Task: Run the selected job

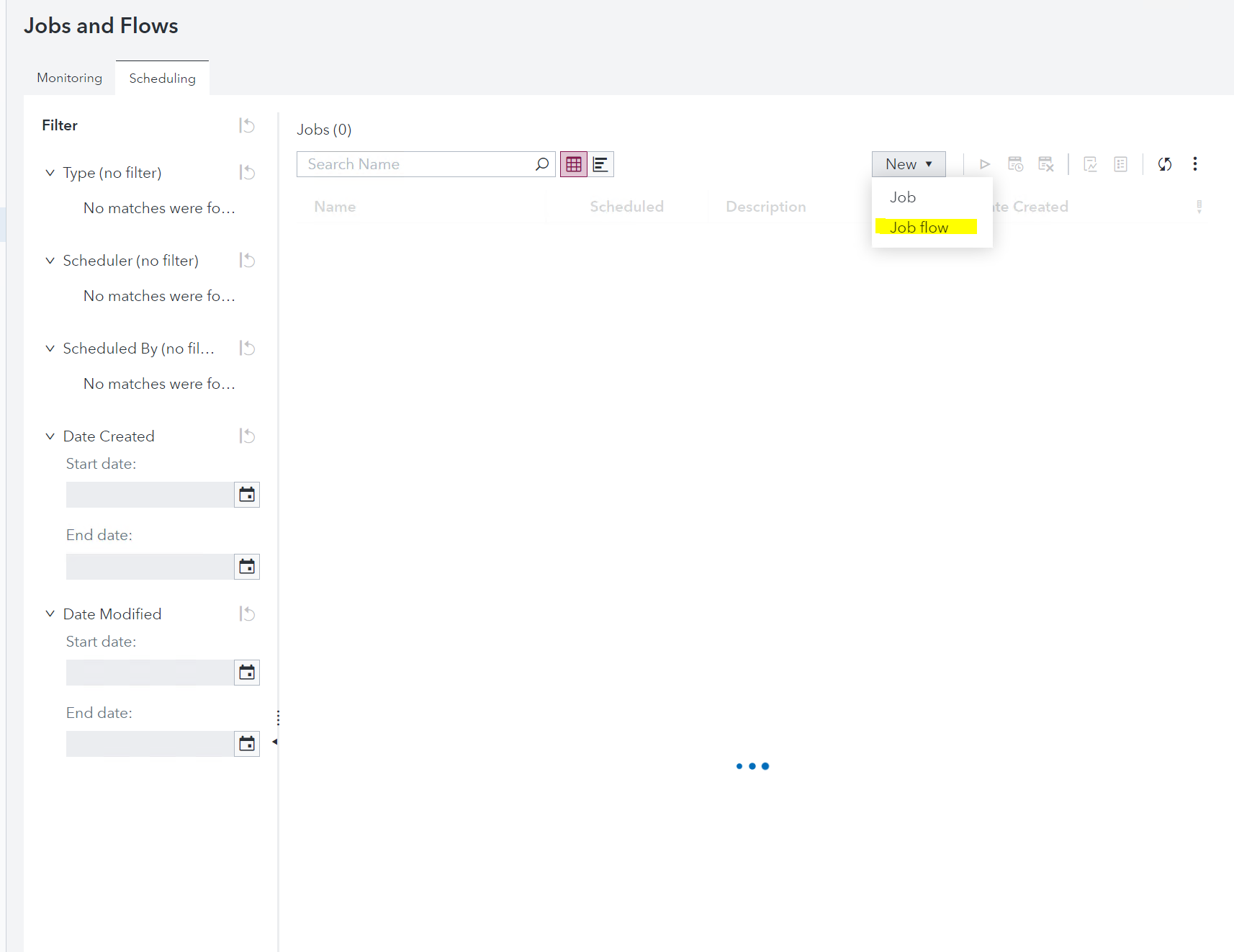Action: pyautogui.click(x=984, y=163)
